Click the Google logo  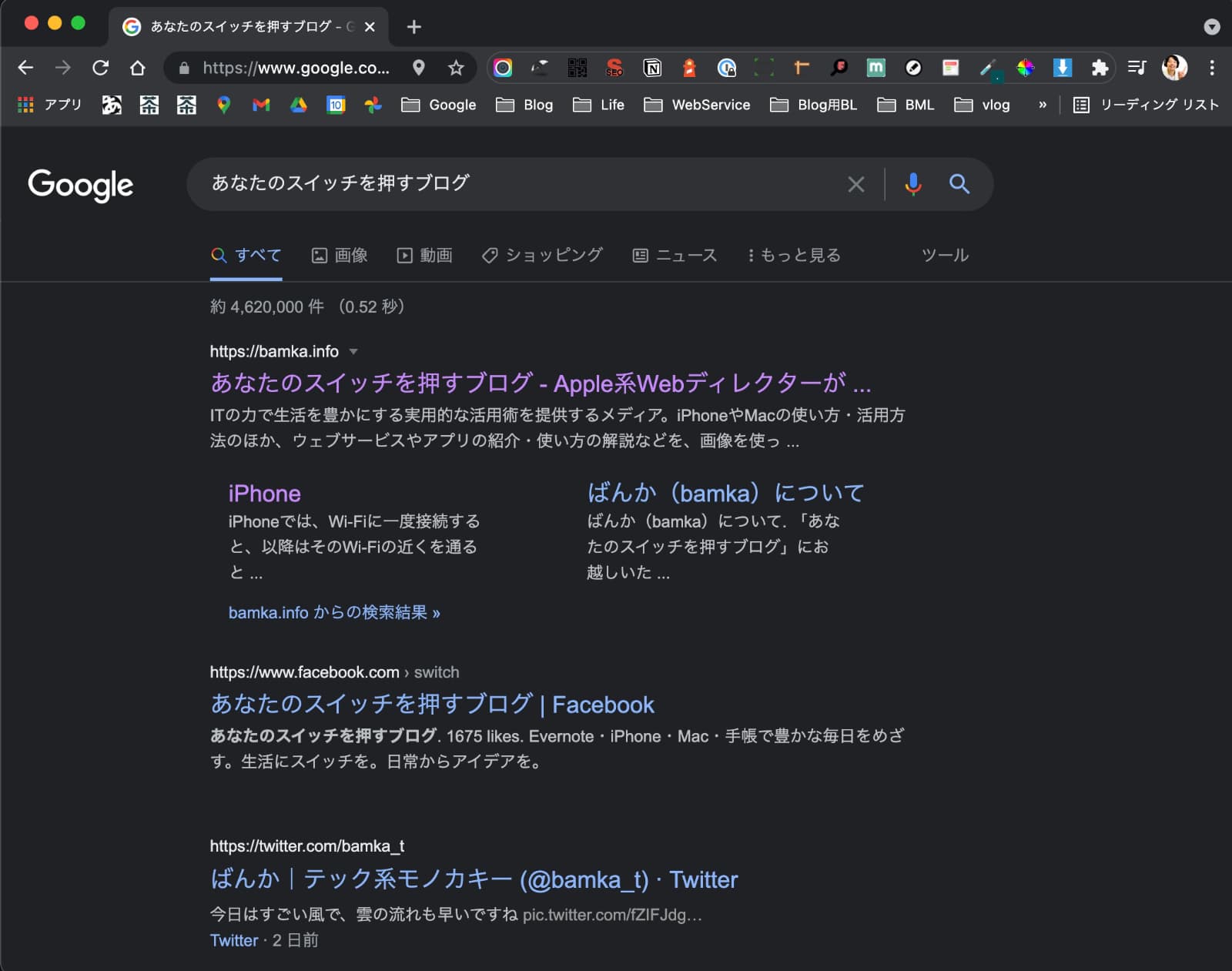[x=81, y=186]
